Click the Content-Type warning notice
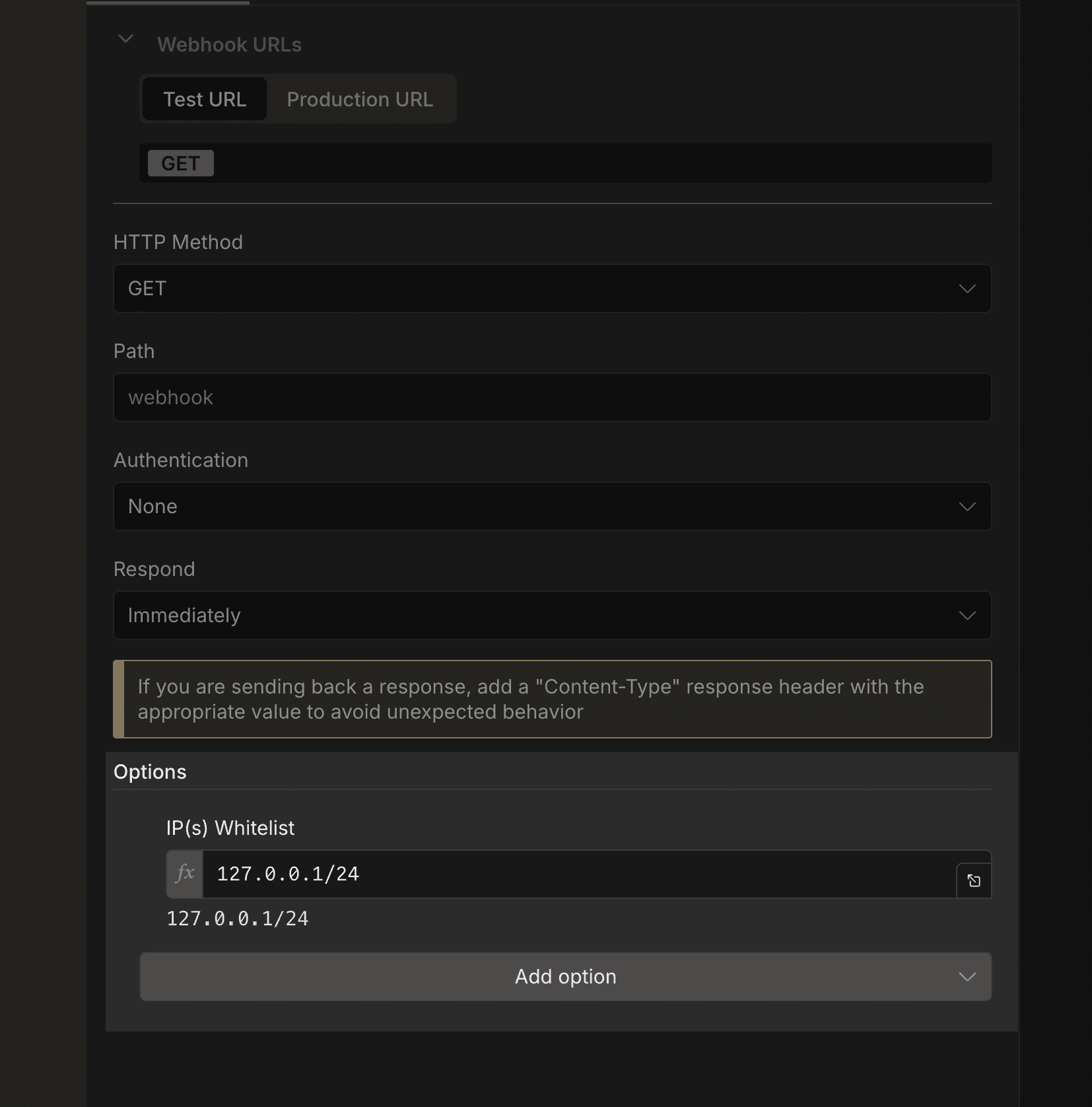The width and height of the screenshot is (1092, 1107). point(555,699)
